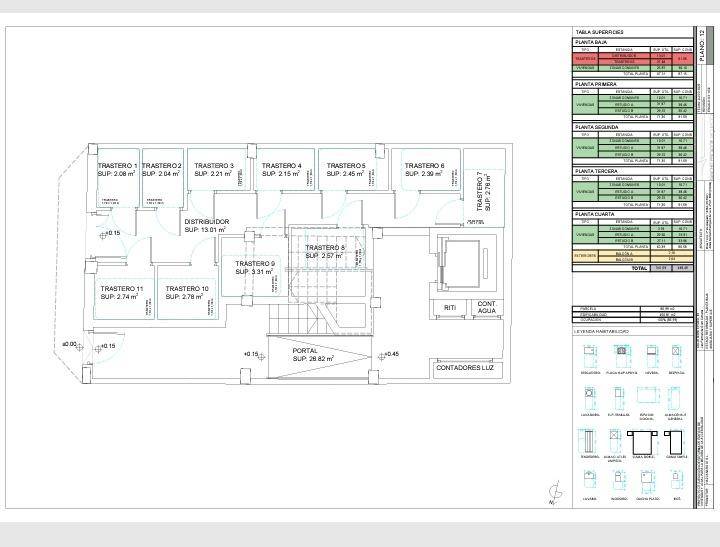The image size is (720, 547).
Task: Select the Contadores Luz box
Action: [466, 368]
